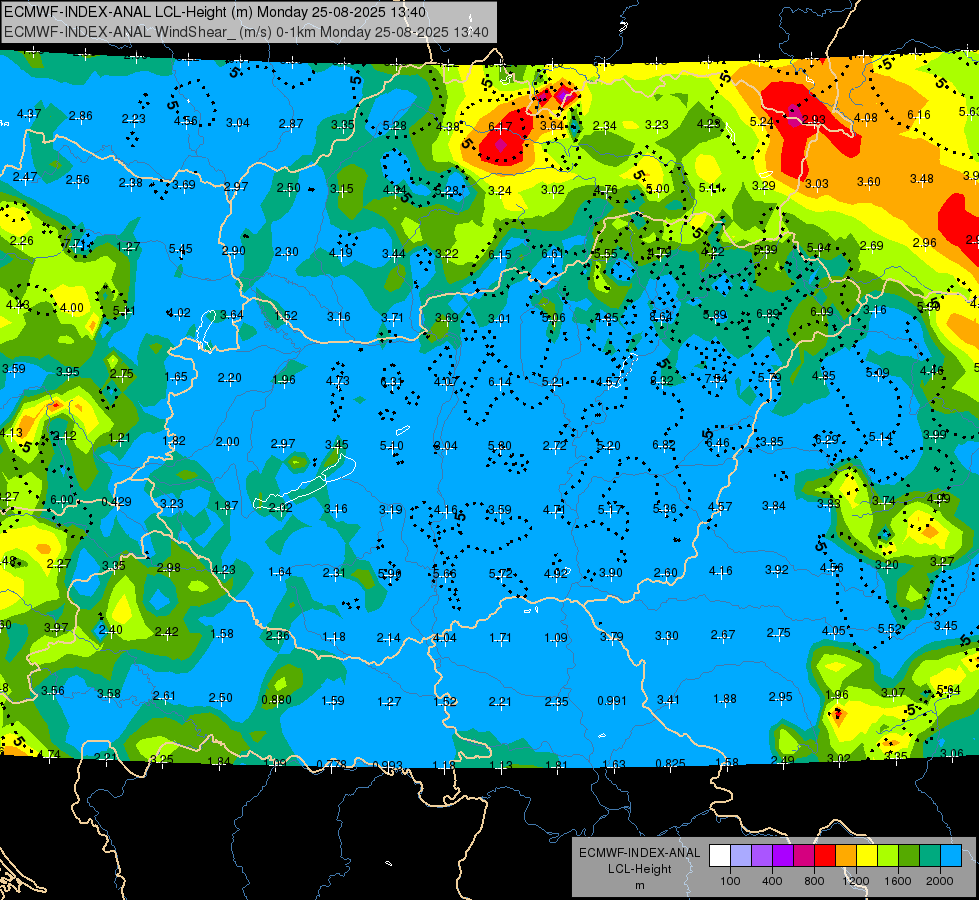979x900 pixels.
Task: Click the wind shear value 0.429
Action: tap(116, 502)
